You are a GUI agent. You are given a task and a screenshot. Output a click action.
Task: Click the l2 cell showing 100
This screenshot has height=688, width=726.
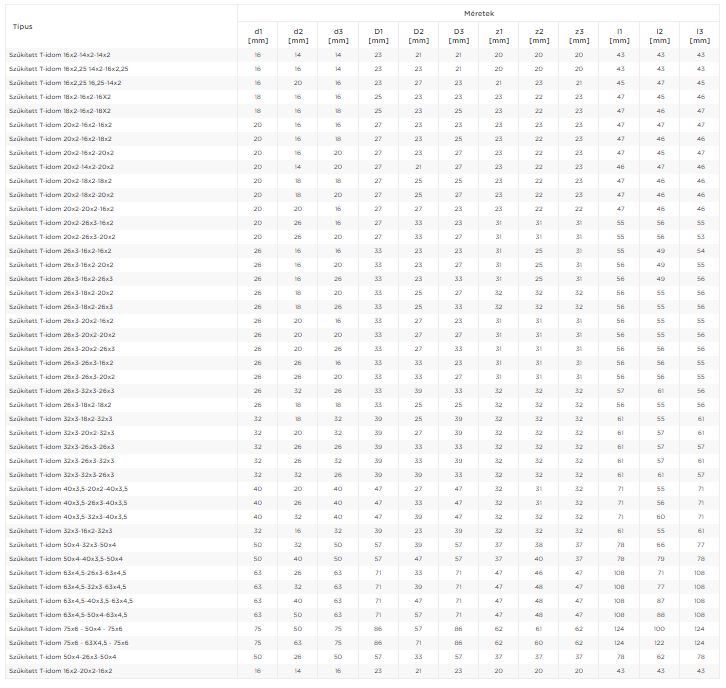tap(659, 629)
